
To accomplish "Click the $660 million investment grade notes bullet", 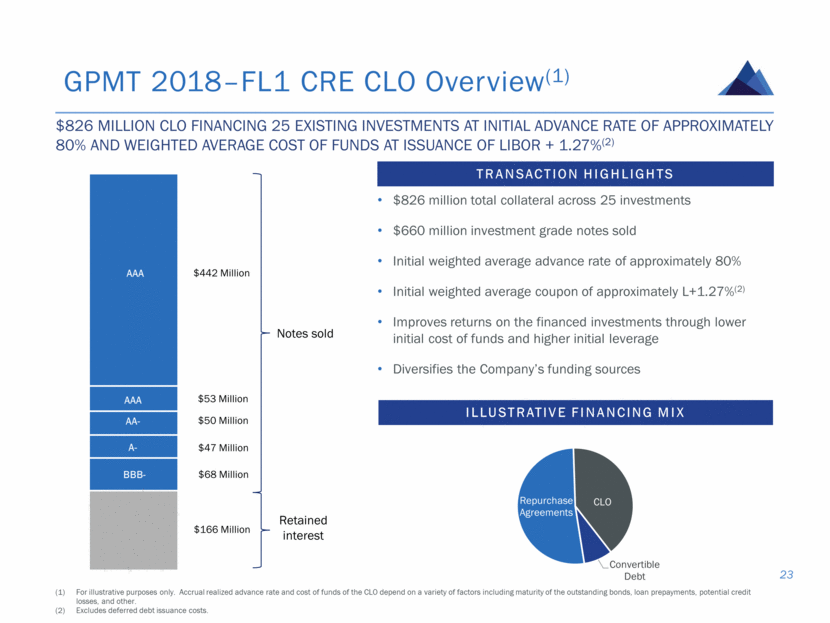I will coord(514,231).
